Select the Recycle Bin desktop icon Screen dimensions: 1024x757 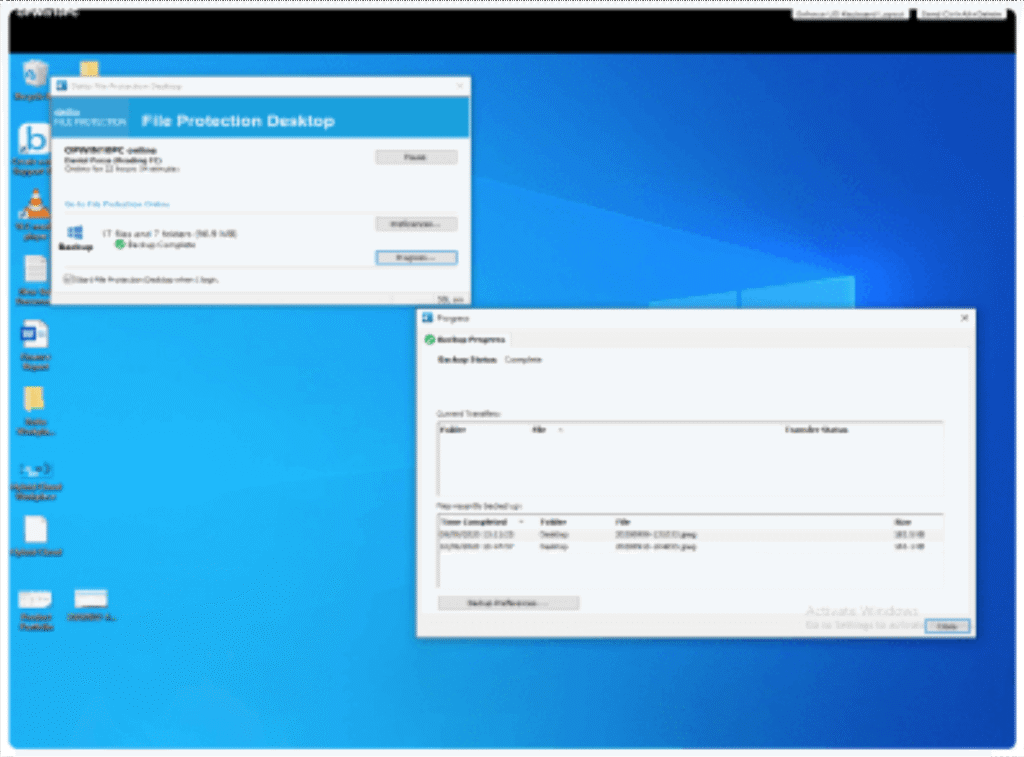34,73
